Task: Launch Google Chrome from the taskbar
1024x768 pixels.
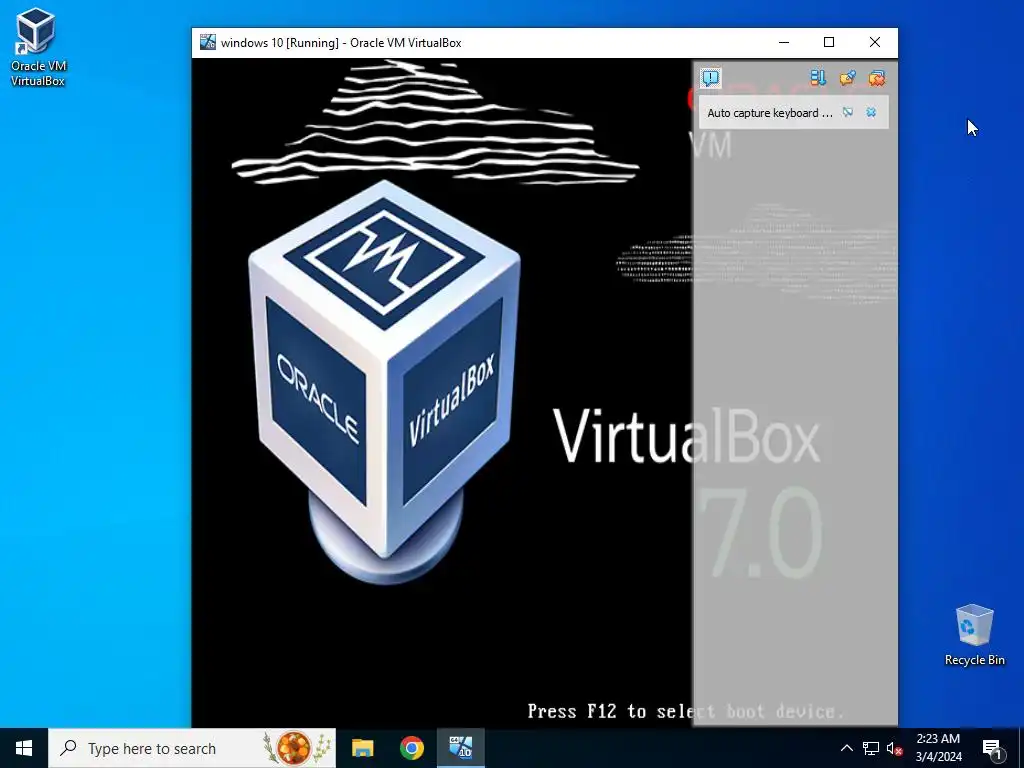Action: click(411, 748)
